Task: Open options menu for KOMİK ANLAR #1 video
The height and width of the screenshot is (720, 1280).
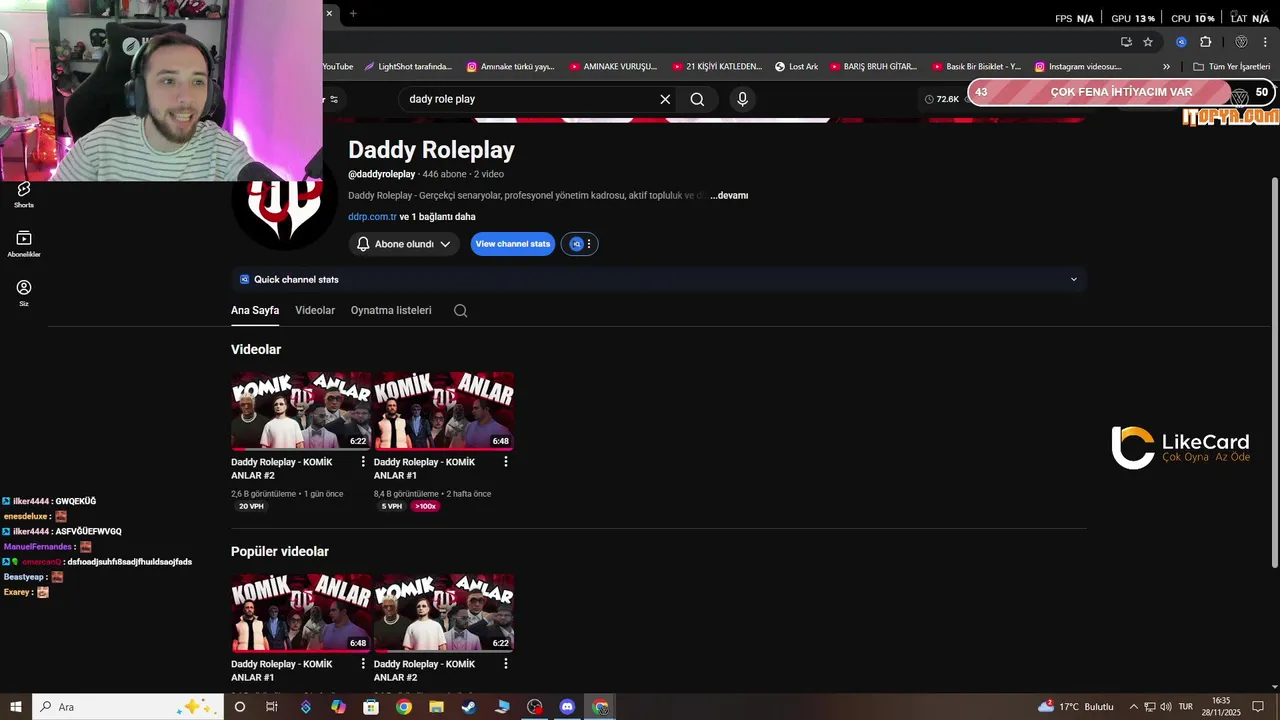Action: pos(506,462)
